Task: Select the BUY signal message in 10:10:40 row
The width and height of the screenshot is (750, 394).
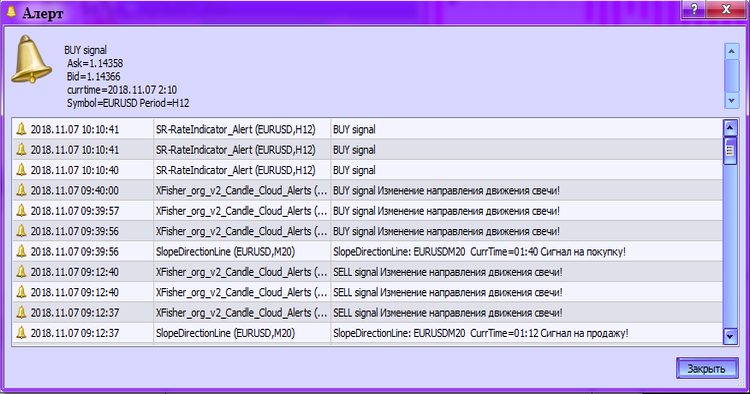Action: click(x=354, y=170)
